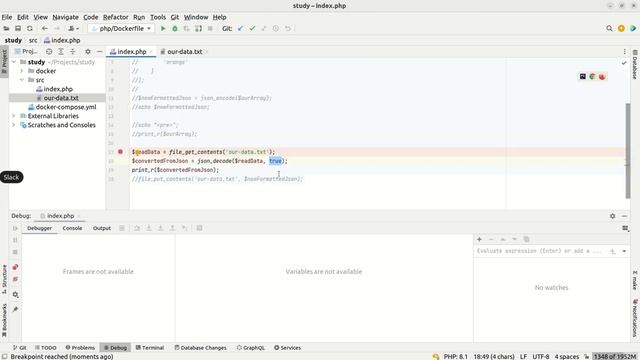Change file encoding UTF-8 in status bar
Viewport: 640px width, 360px height.
tap(540, 356)
